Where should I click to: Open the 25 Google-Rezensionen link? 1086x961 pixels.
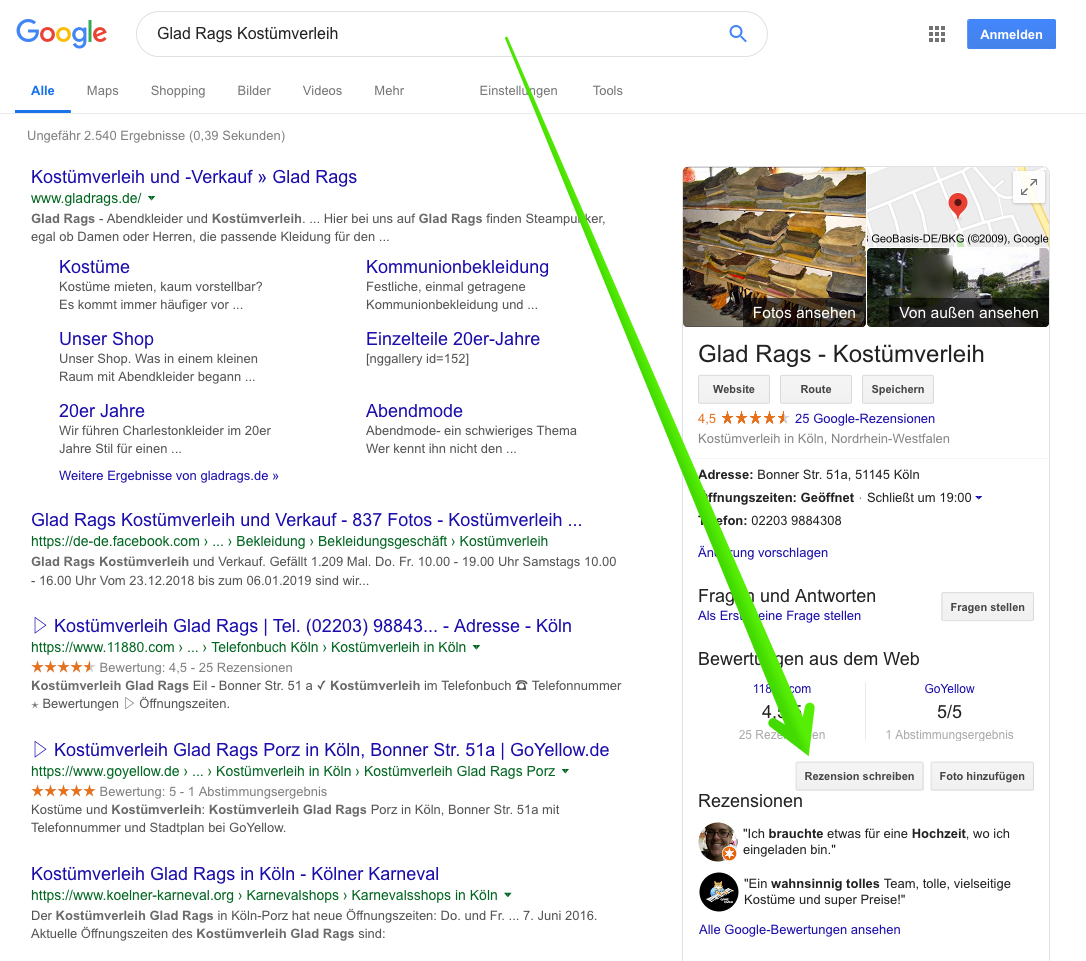[x=864, y=418]
